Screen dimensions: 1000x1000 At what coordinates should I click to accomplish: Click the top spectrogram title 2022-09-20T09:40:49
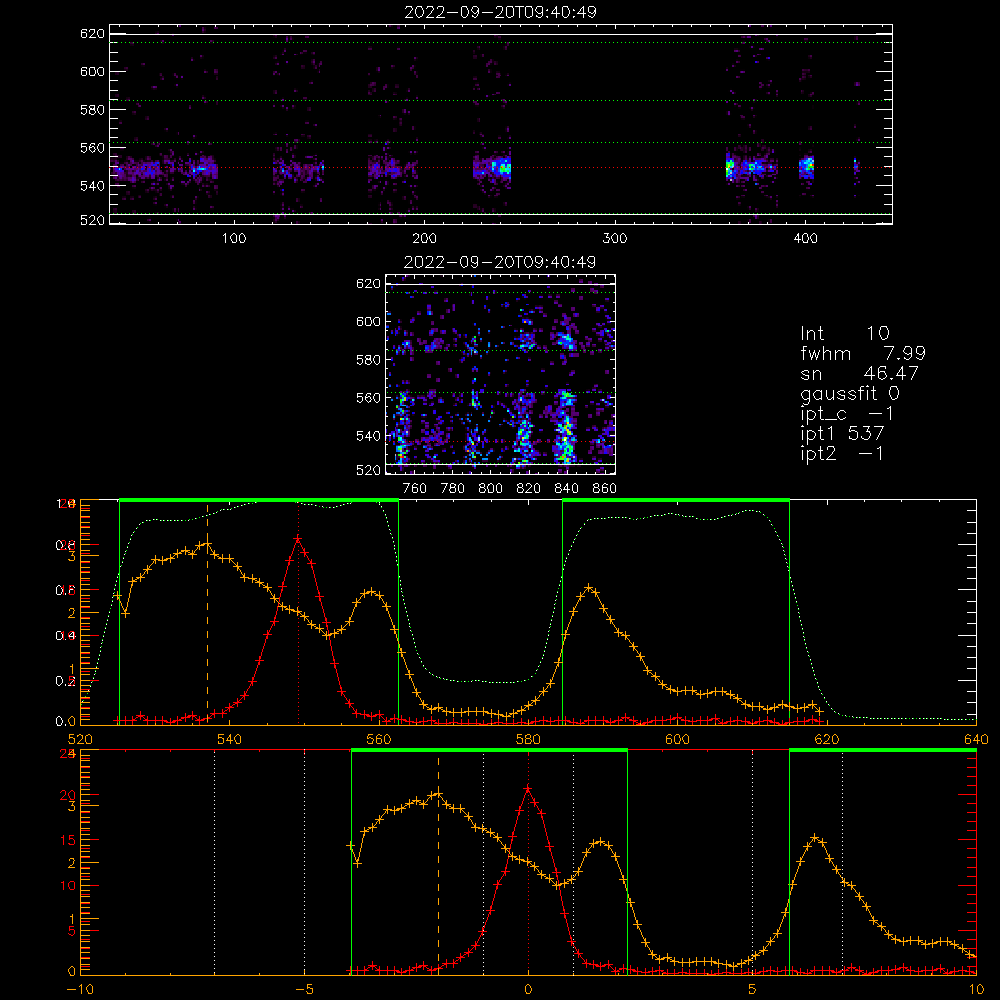pyautogui.click(x=500, y=12)
